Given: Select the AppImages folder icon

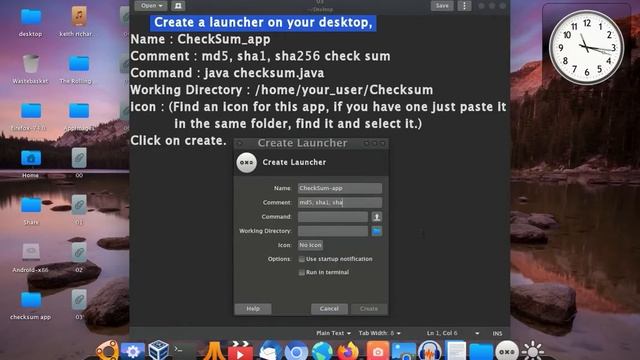Looking at the screenshot, I should [x=79, y=111].
